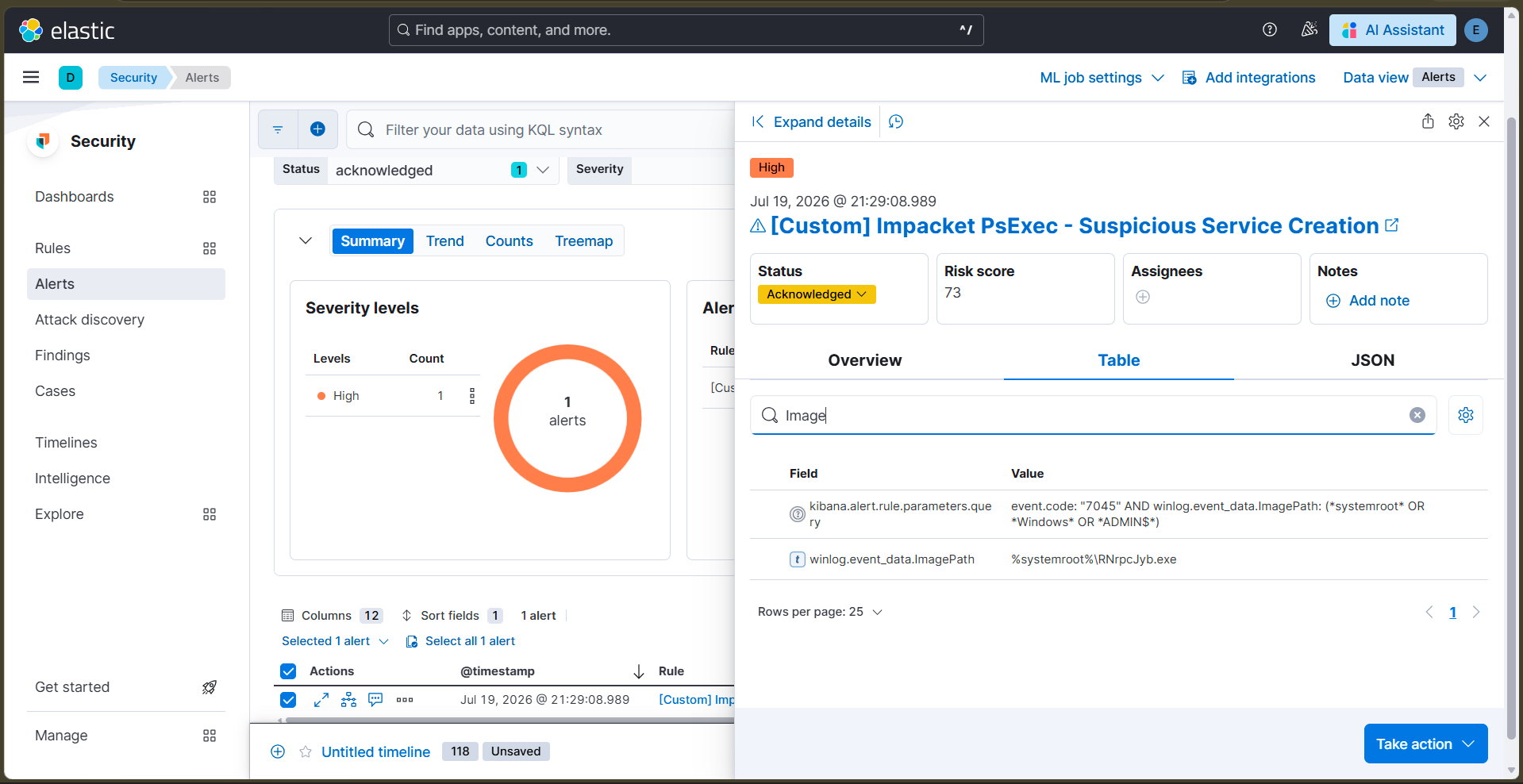Click the analyze event icon in alert row

(x=348, y=700)
